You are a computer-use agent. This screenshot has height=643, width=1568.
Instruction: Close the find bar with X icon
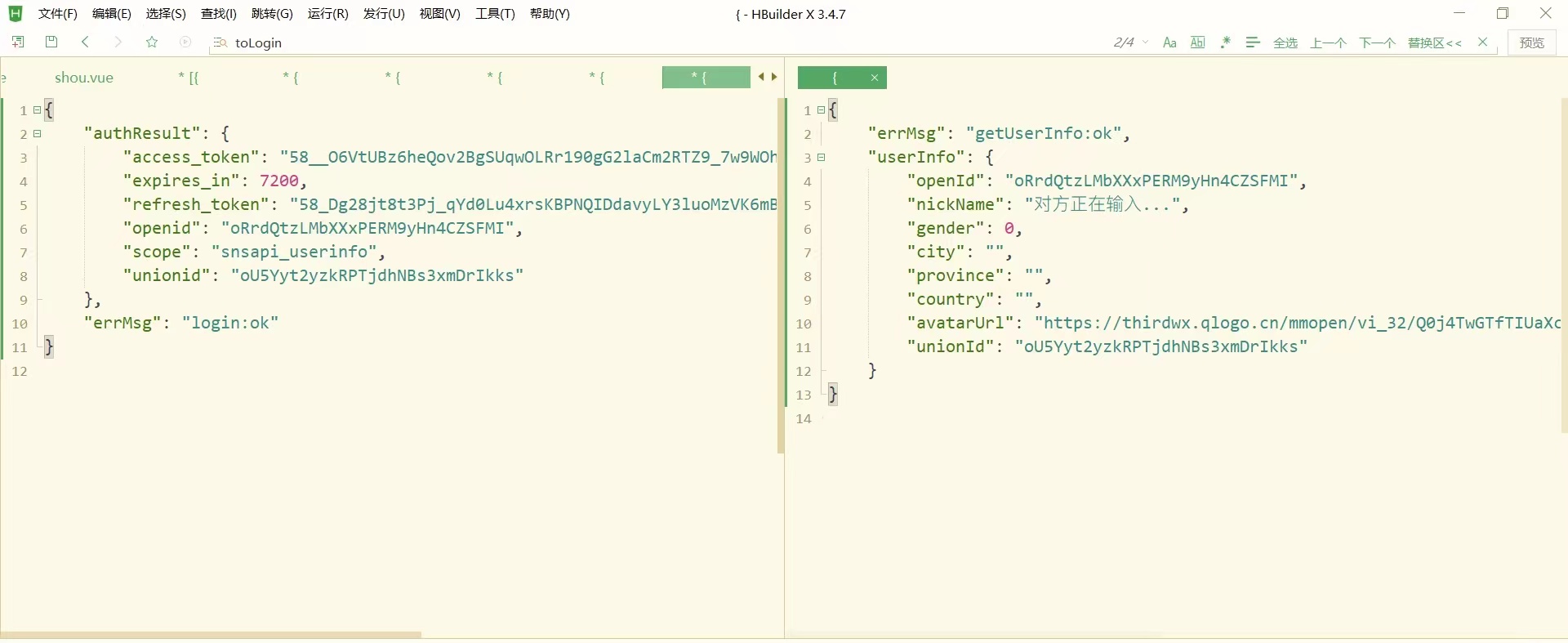pyautogui.click(x=1483, y=42)
